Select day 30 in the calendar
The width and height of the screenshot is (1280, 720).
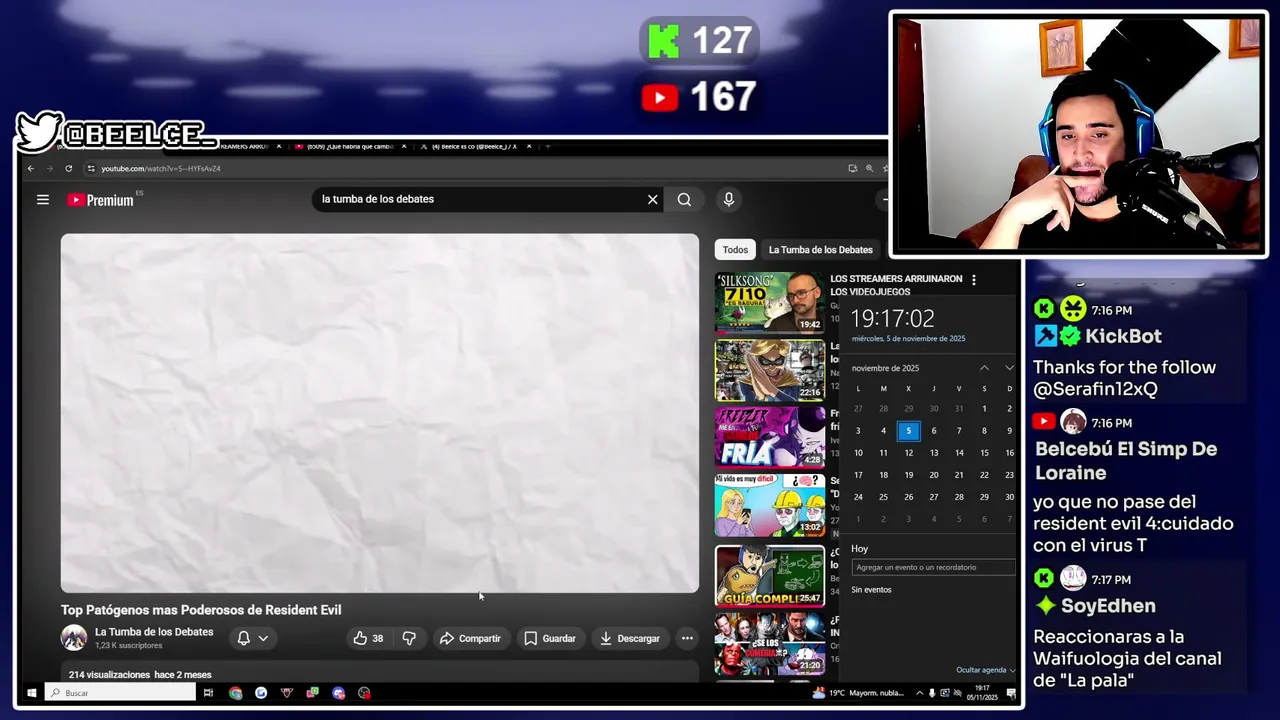coord(1009,497)
